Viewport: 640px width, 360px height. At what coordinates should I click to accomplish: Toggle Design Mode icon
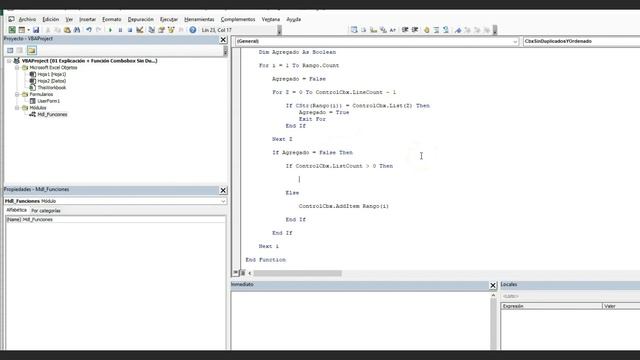click(x=140, y=30)
